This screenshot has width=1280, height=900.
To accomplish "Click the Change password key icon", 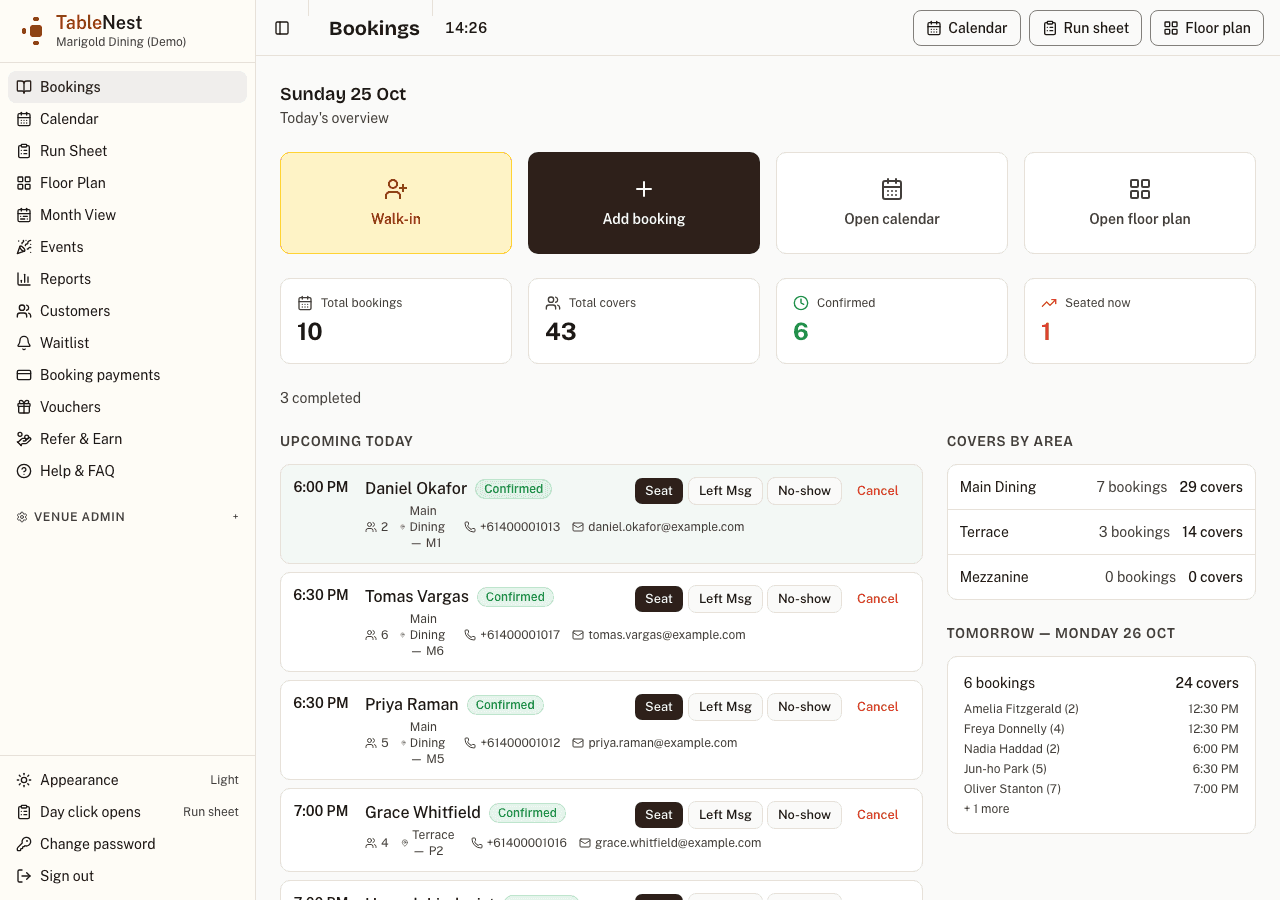I will 24,844.
